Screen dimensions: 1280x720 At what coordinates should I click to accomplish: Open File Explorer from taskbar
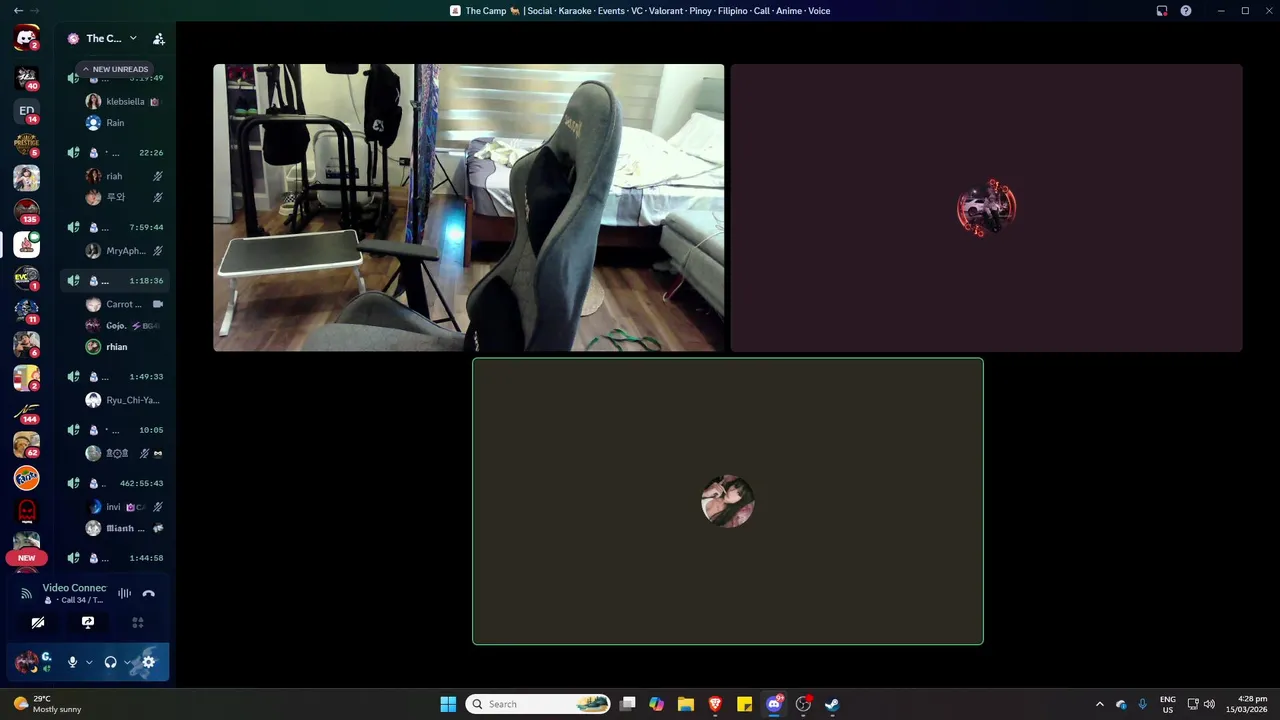[686, 704]
